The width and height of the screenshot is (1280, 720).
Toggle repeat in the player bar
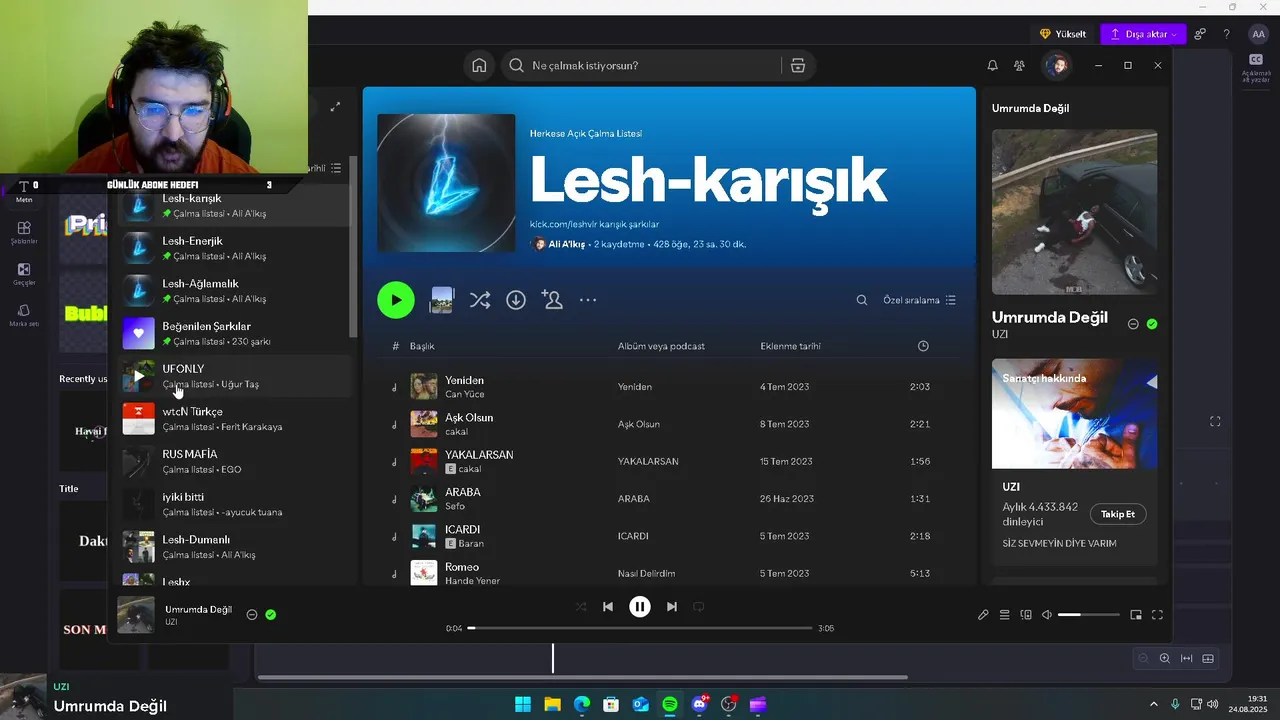pyautogui.click(x=699, y=606)
